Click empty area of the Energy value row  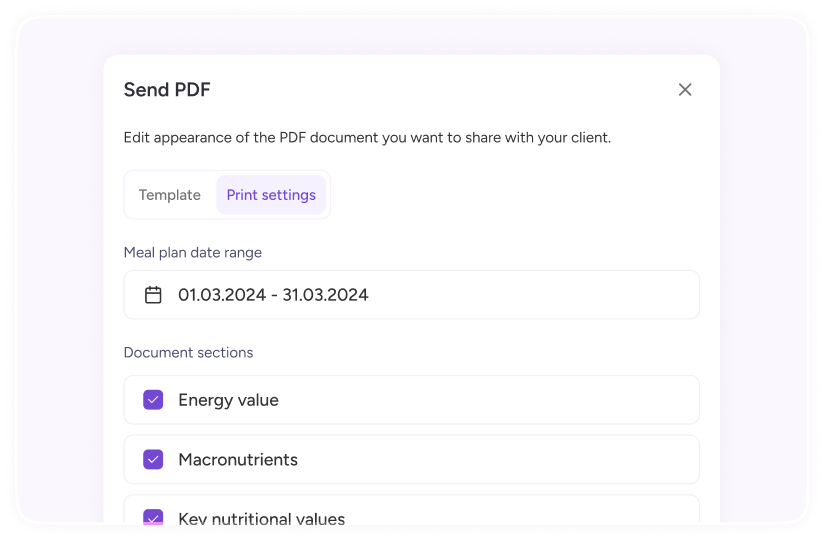point(489,400)
